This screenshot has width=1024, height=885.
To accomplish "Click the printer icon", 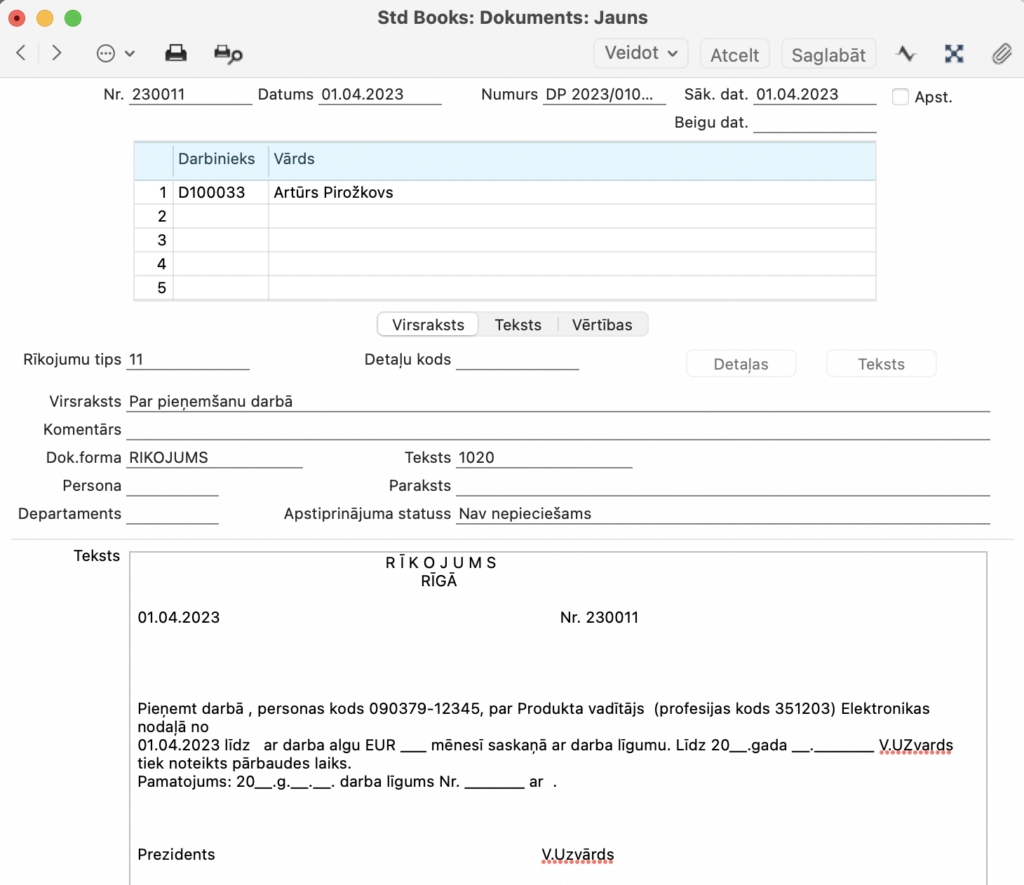I will coord(176,53).
